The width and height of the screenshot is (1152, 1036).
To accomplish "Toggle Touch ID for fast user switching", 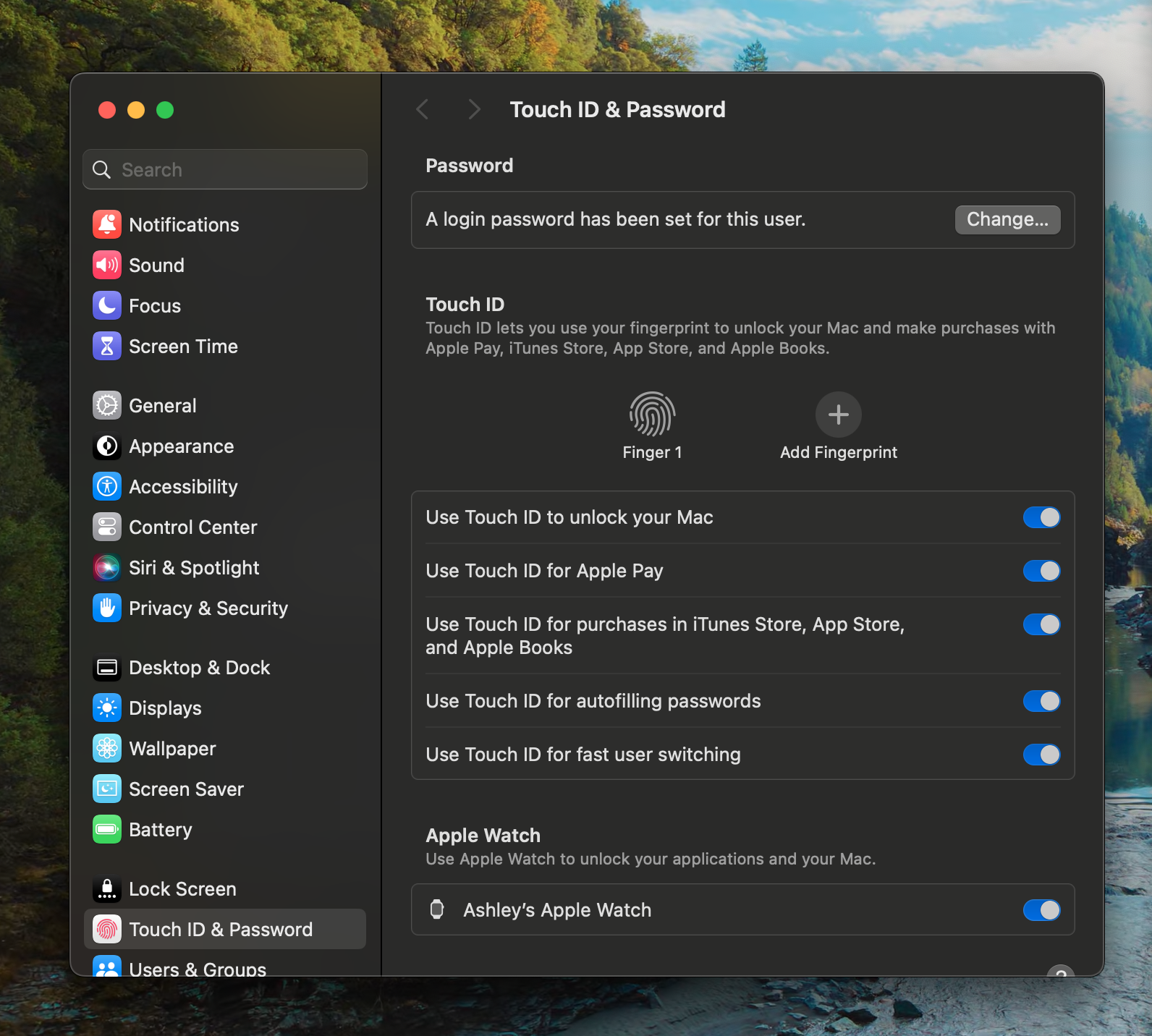I will tap(1041, 755).
